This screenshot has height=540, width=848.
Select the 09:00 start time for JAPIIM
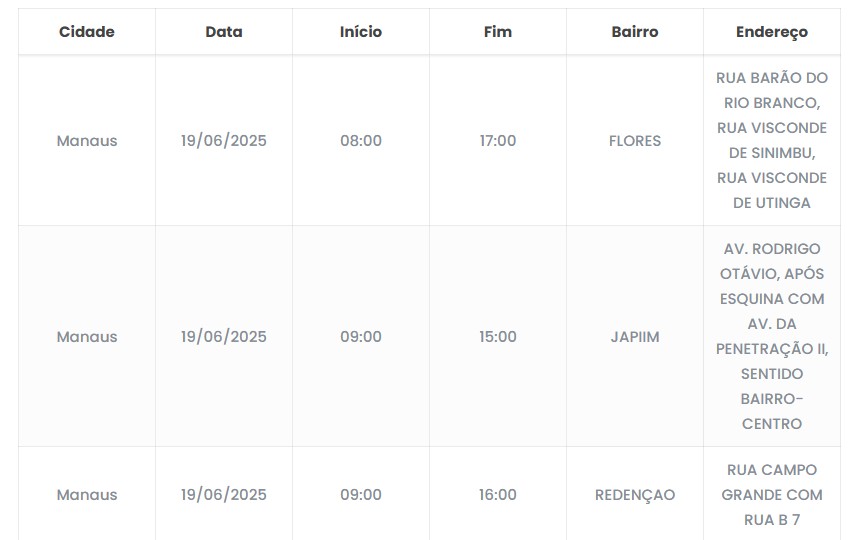pyautogui.click(x=361, y=337)
